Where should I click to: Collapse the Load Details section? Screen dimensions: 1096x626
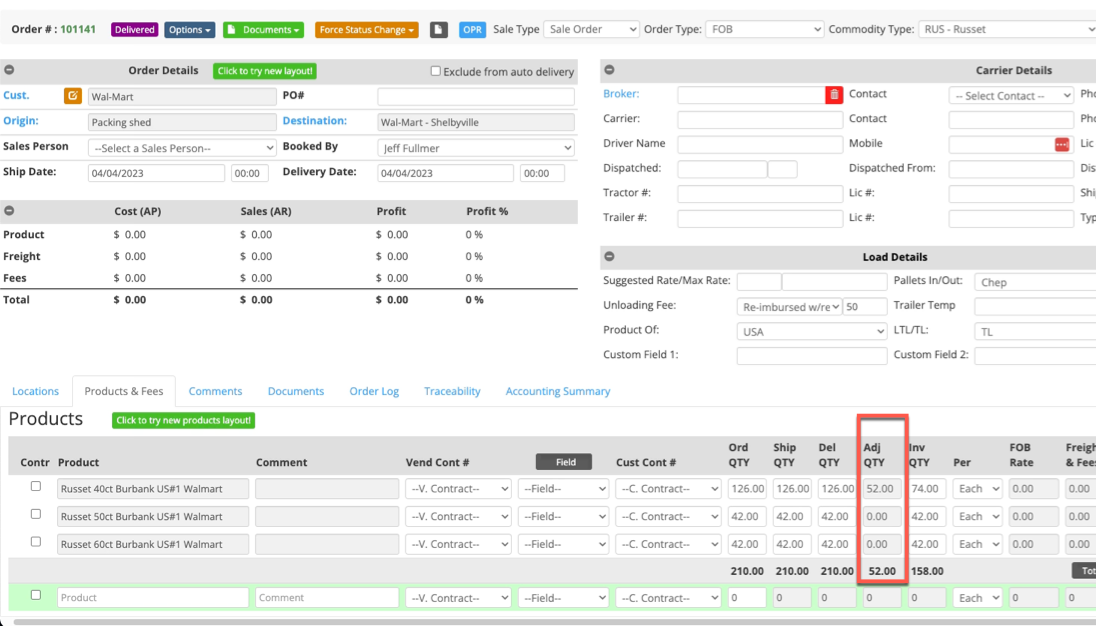point(609,256)
